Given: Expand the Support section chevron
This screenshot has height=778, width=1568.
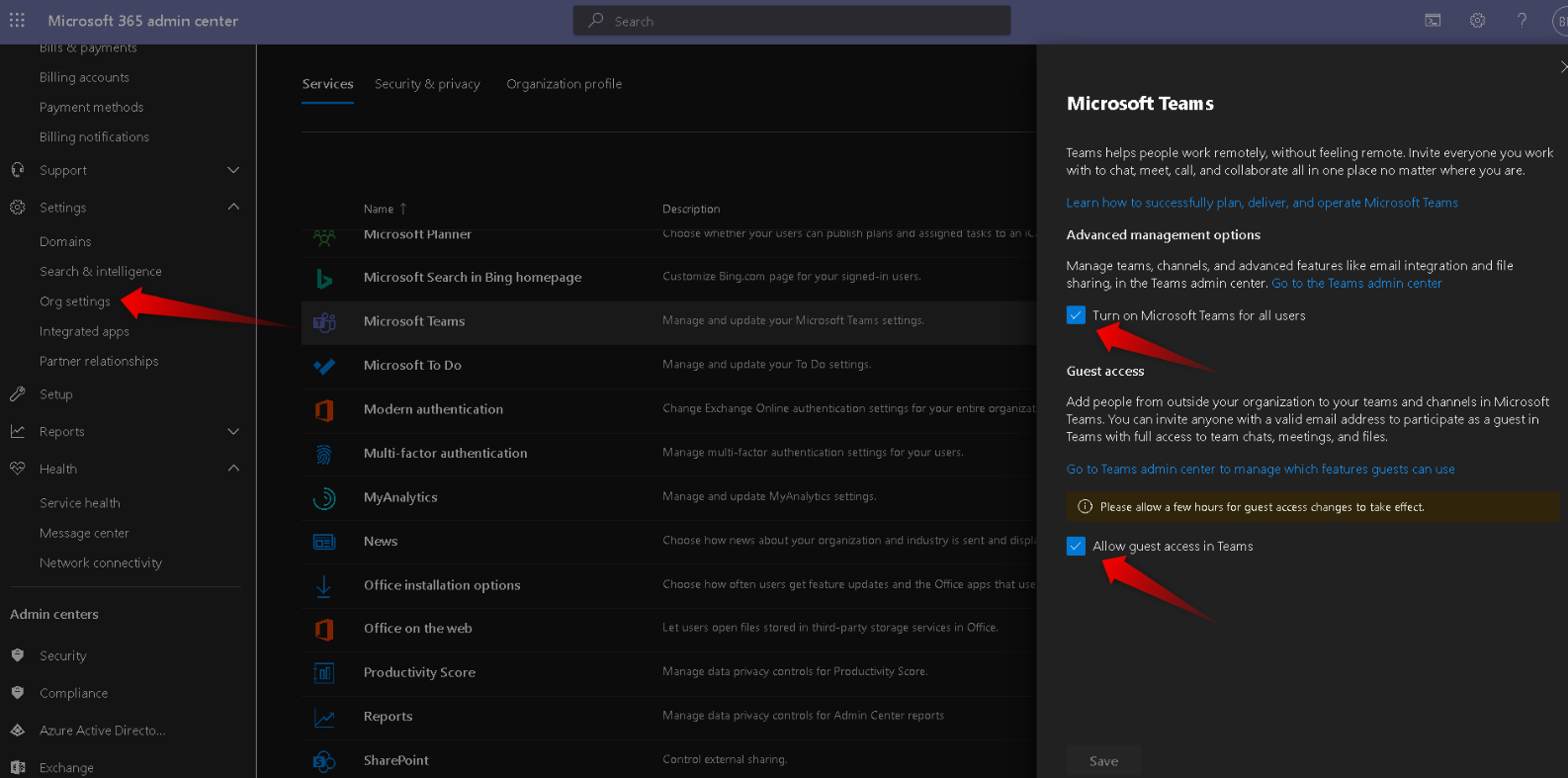Looking at the screenshot, I should [233, 170].
